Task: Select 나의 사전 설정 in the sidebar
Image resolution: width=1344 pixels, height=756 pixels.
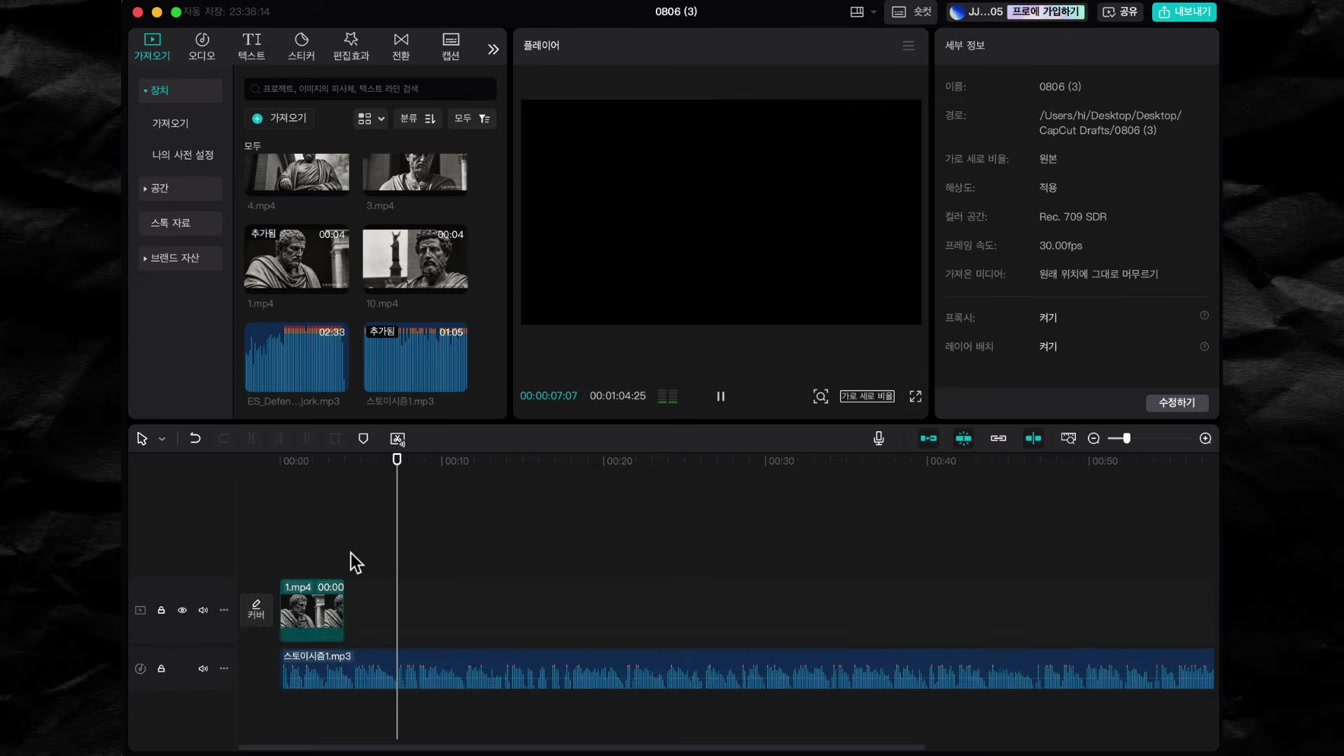Action: click(x=183, y=155)
